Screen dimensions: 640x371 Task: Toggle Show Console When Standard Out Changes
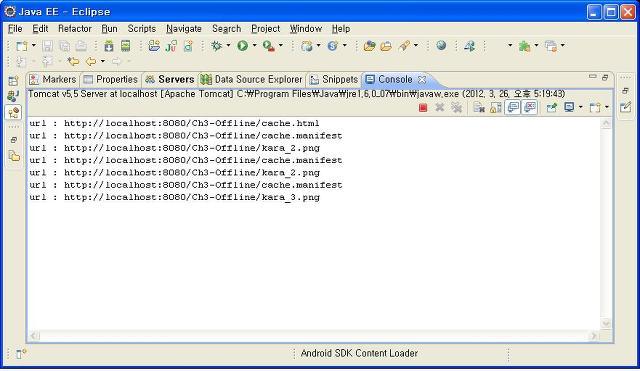tap(513, 107)
